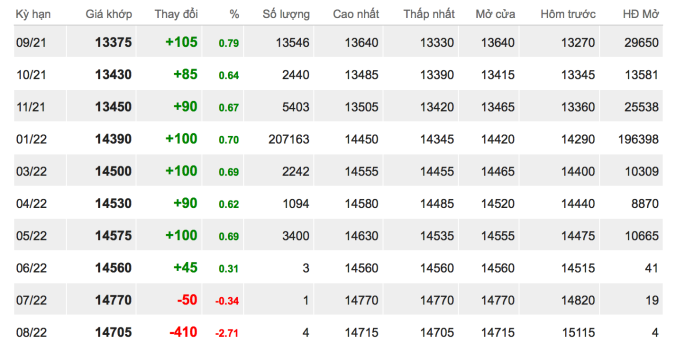Click the -410 change value
This screenshot has height=361, width=675.
[x=183, y=332]
